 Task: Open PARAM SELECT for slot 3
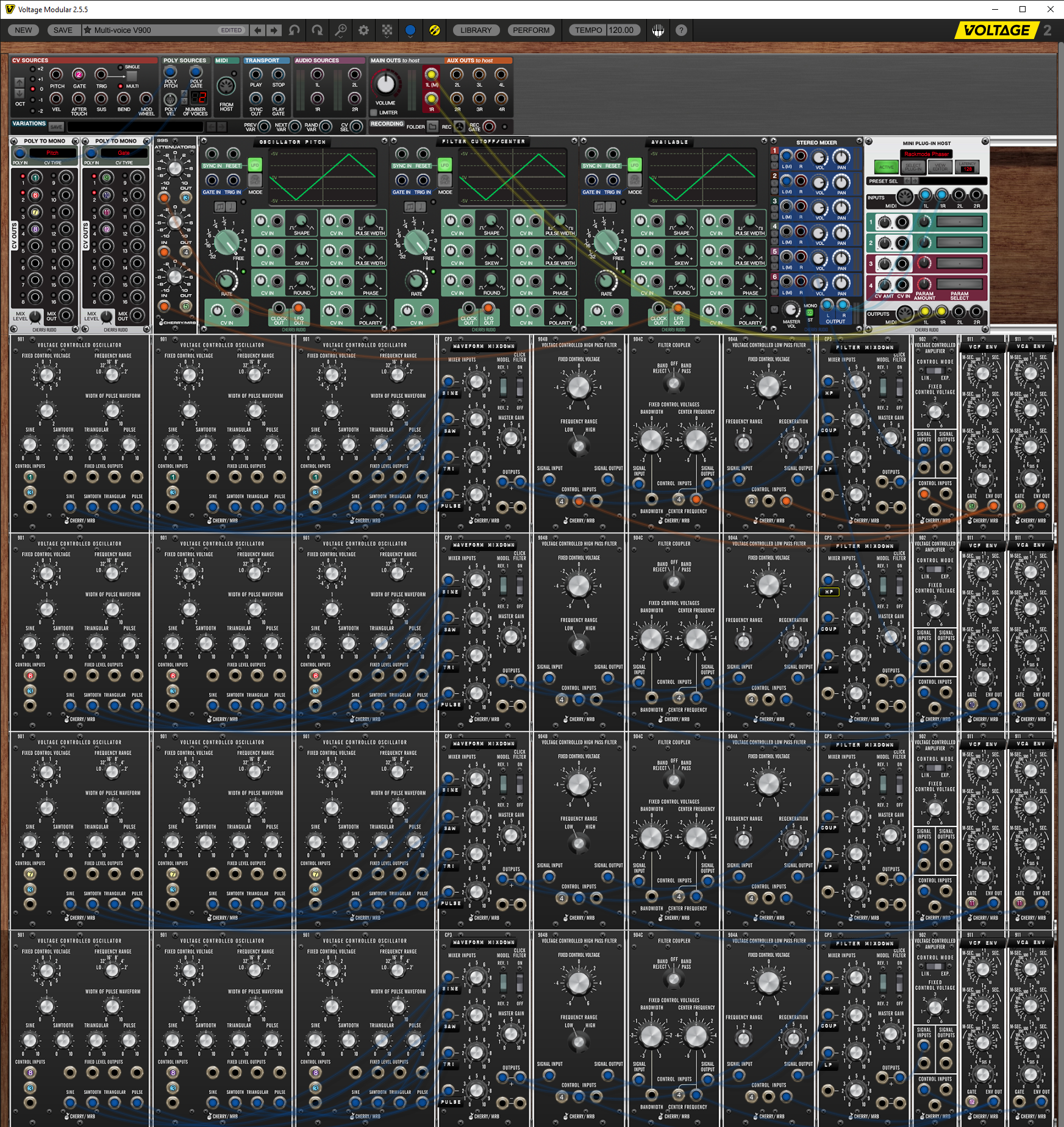(x=960, y=264)
